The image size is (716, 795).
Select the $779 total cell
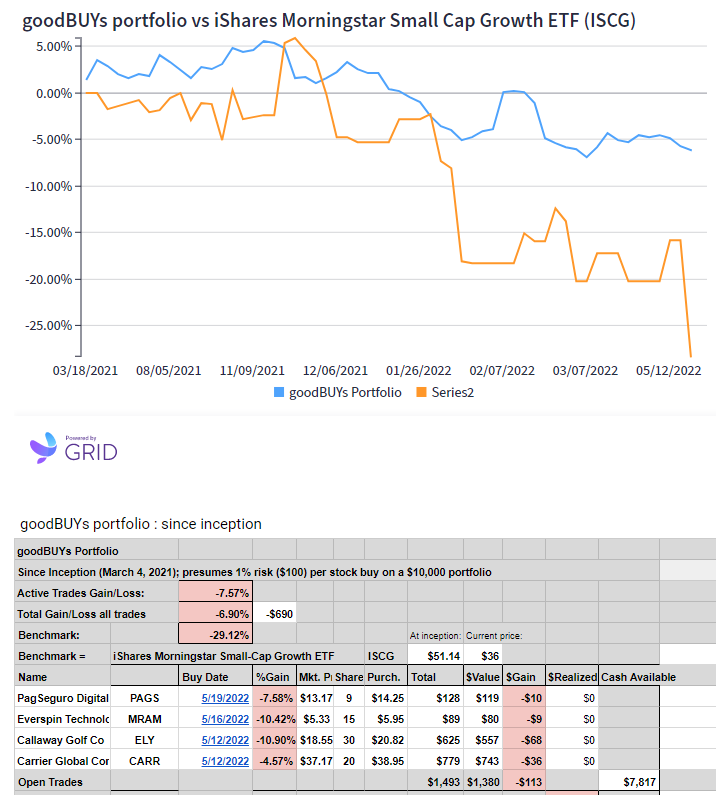tap(436, 762)
